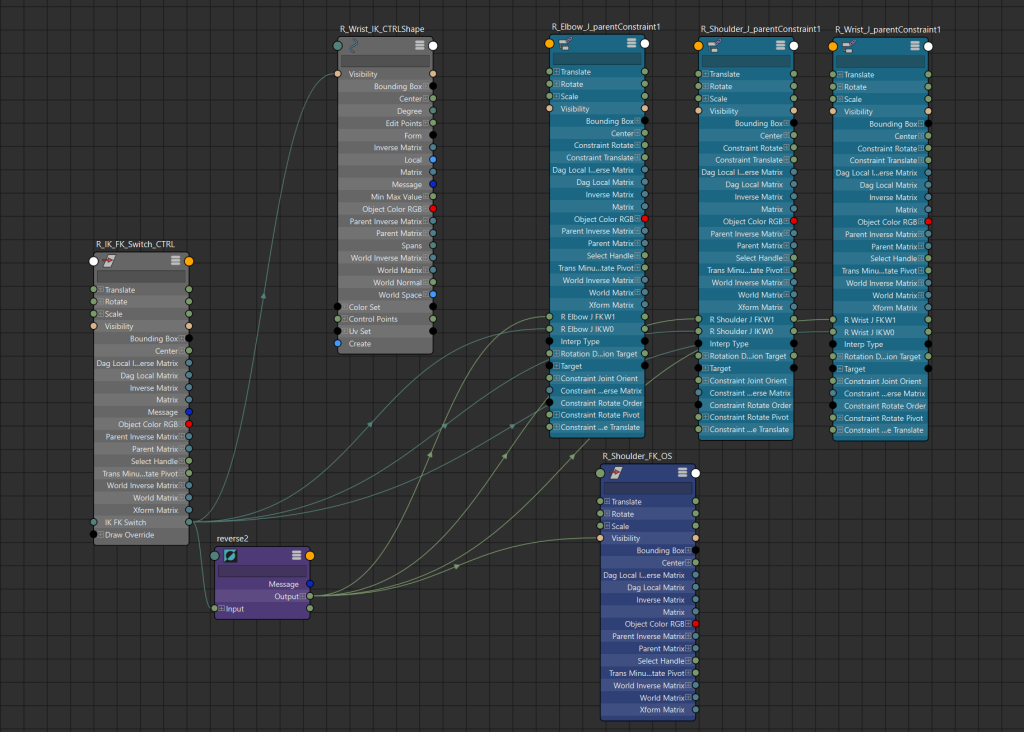Toggle attribute display on R_IK_FK_Switch_CTRL node
The width and height of the screenshot is (1024, 732).
tap(175, 261)
